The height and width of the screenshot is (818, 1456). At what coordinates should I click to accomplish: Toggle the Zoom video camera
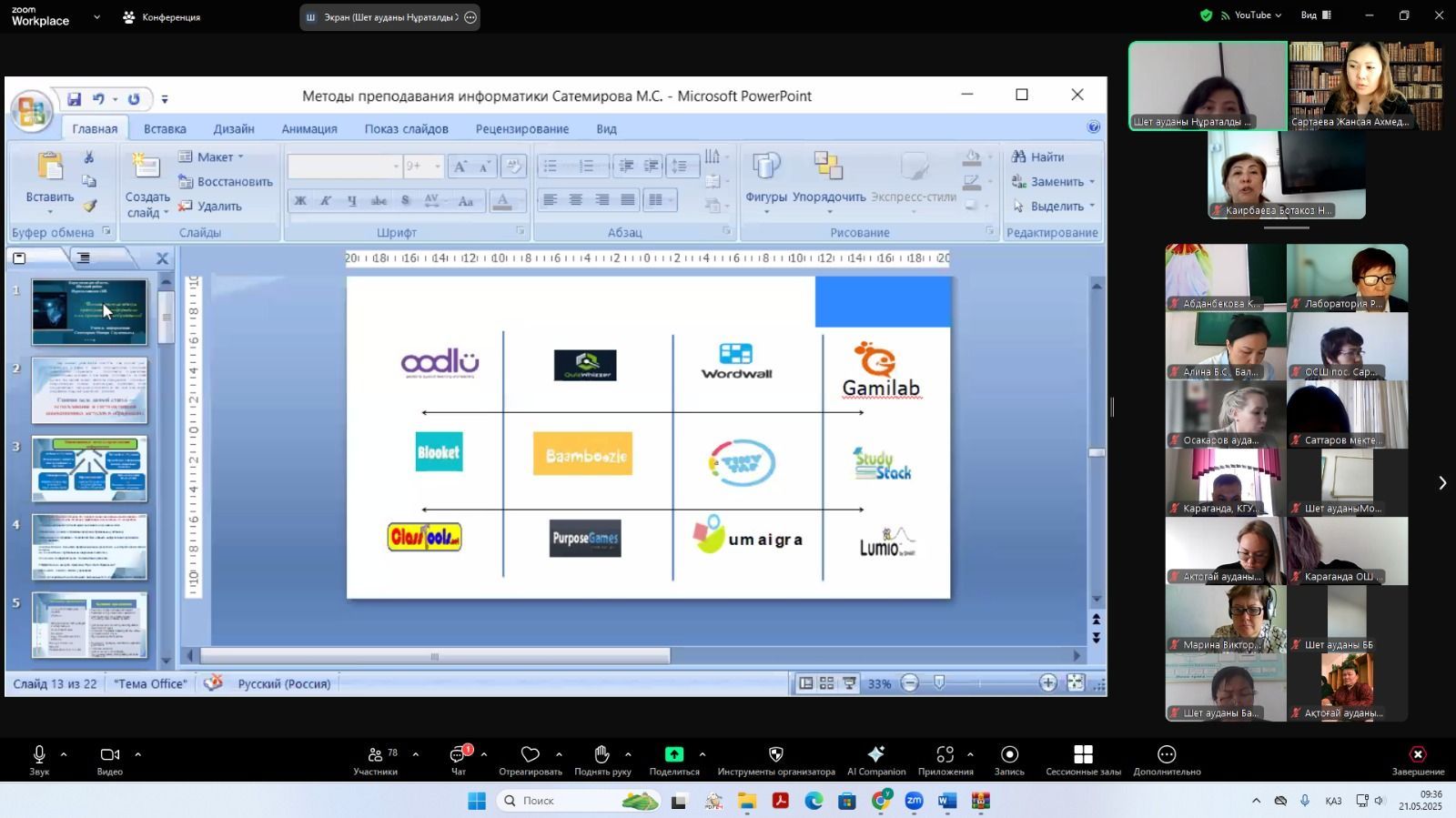(109, 754)
